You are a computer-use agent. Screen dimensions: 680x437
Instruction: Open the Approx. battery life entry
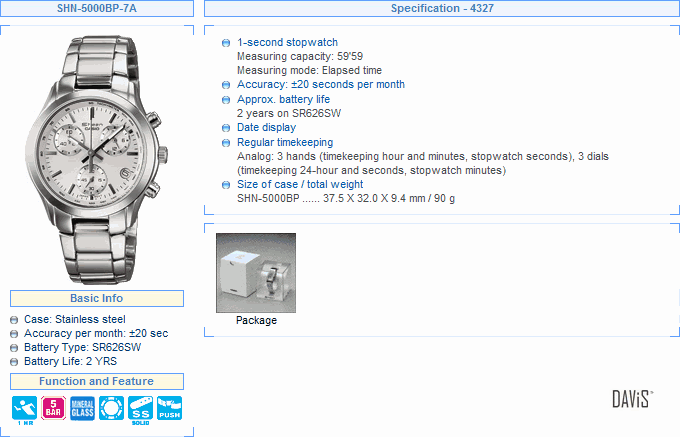click(x=283, y=99)
